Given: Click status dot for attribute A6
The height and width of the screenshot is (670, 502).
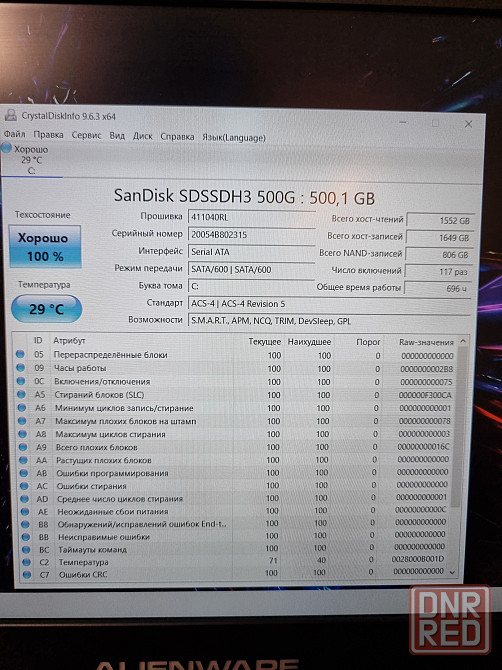Looking at the screenshot, I should tap(22, 408).
